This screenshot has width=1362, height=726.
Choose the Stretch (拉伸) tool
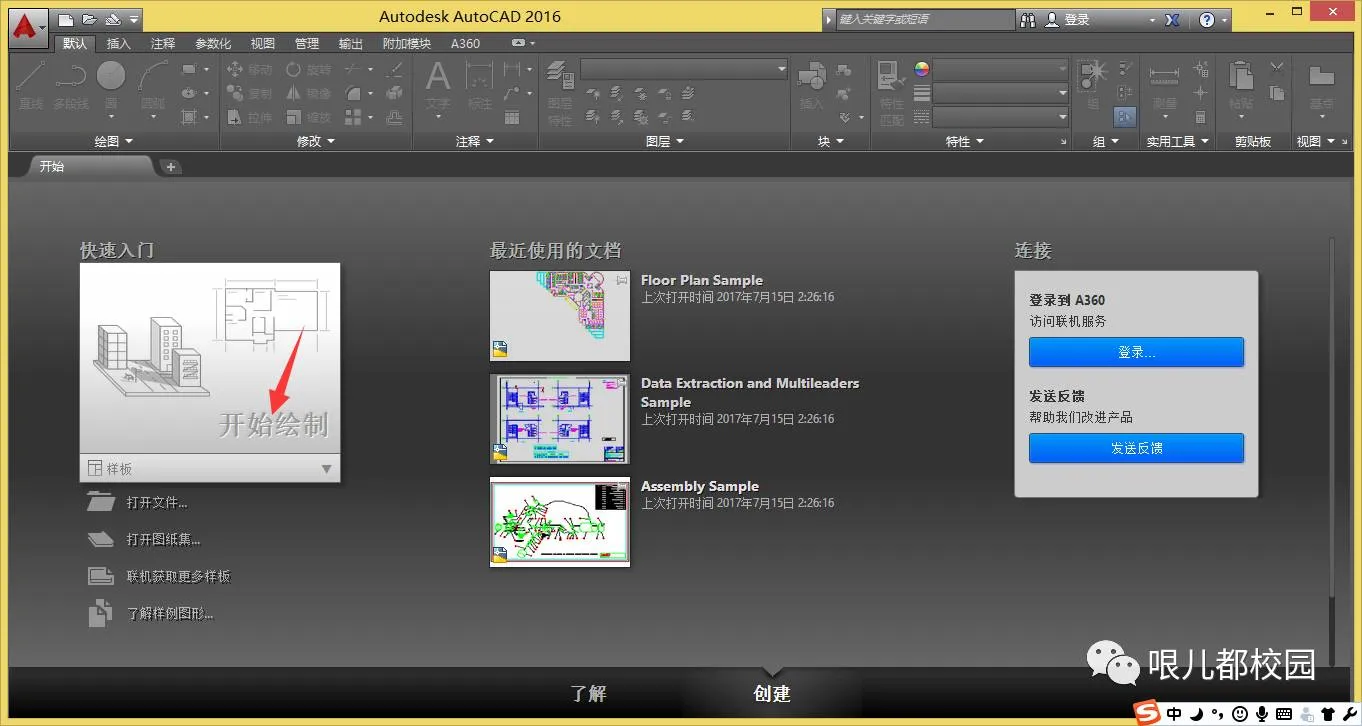coord(249,117)
